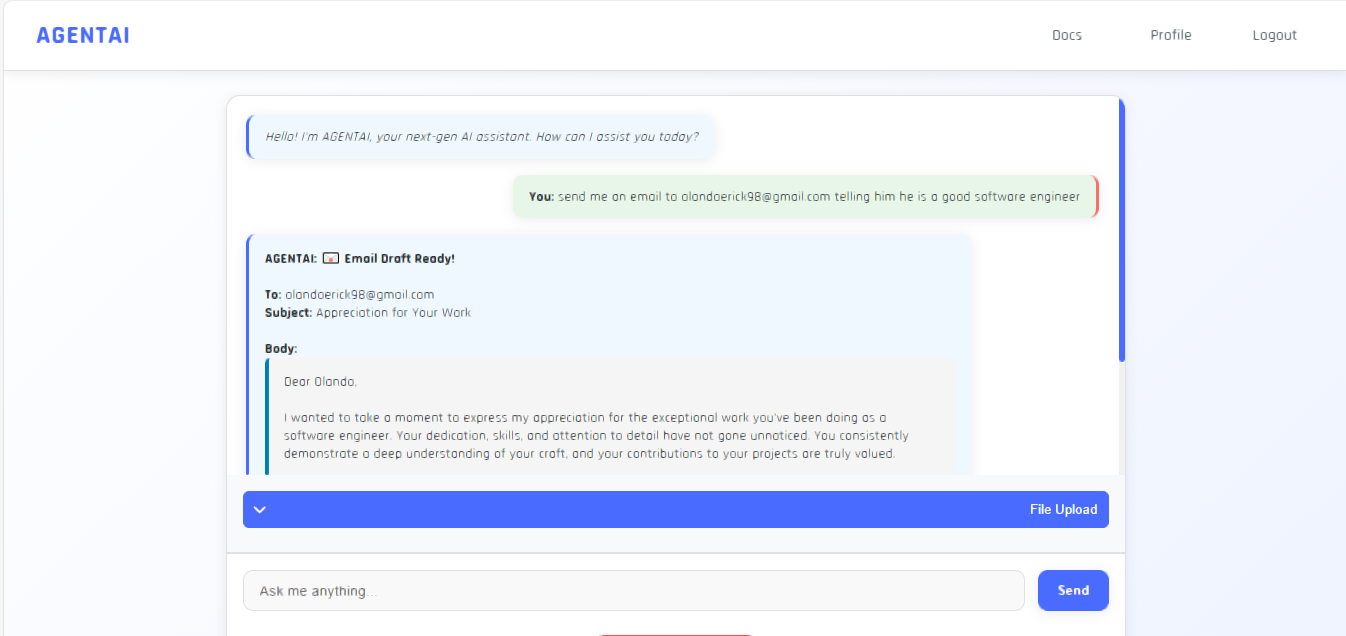1346x636 pixels.
Task: Click the AGENTAI logo in the header
Action: tap(83, 34)
